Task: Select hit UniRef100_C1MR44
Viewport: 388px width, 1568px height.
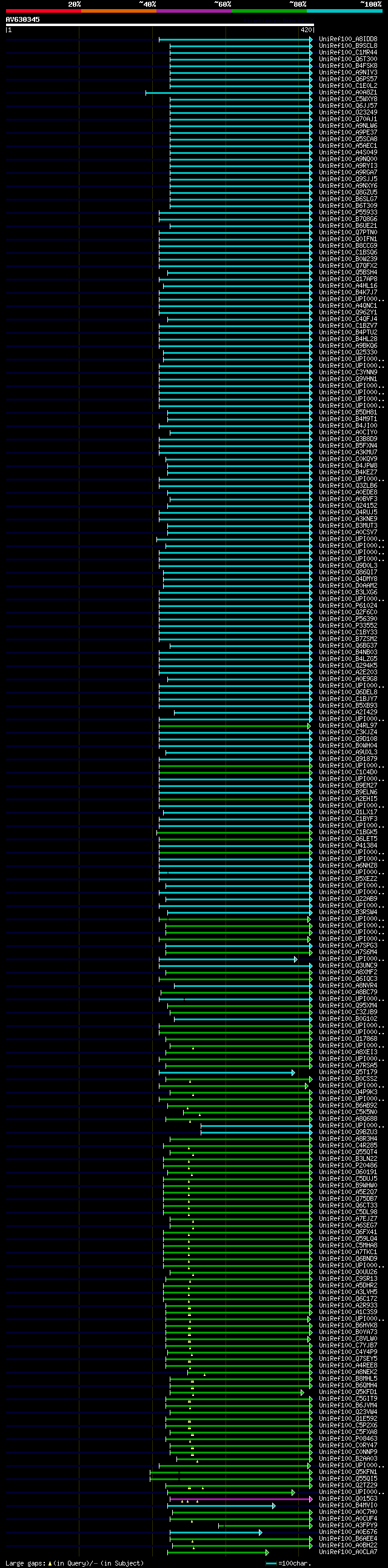Action: [x=348, y=53]
